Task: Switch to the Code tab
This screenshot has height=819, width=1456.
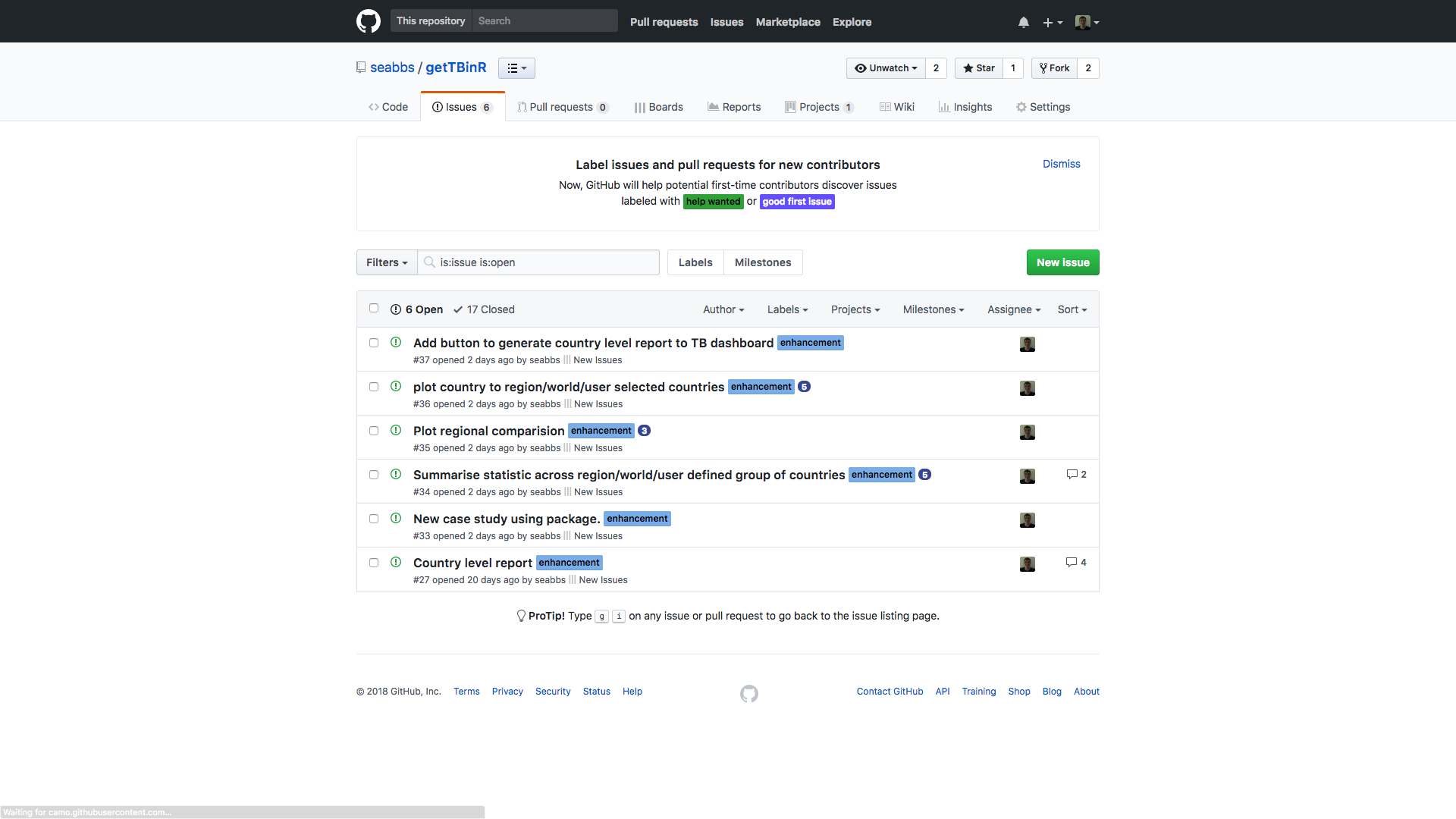Action: click(388, 107)
